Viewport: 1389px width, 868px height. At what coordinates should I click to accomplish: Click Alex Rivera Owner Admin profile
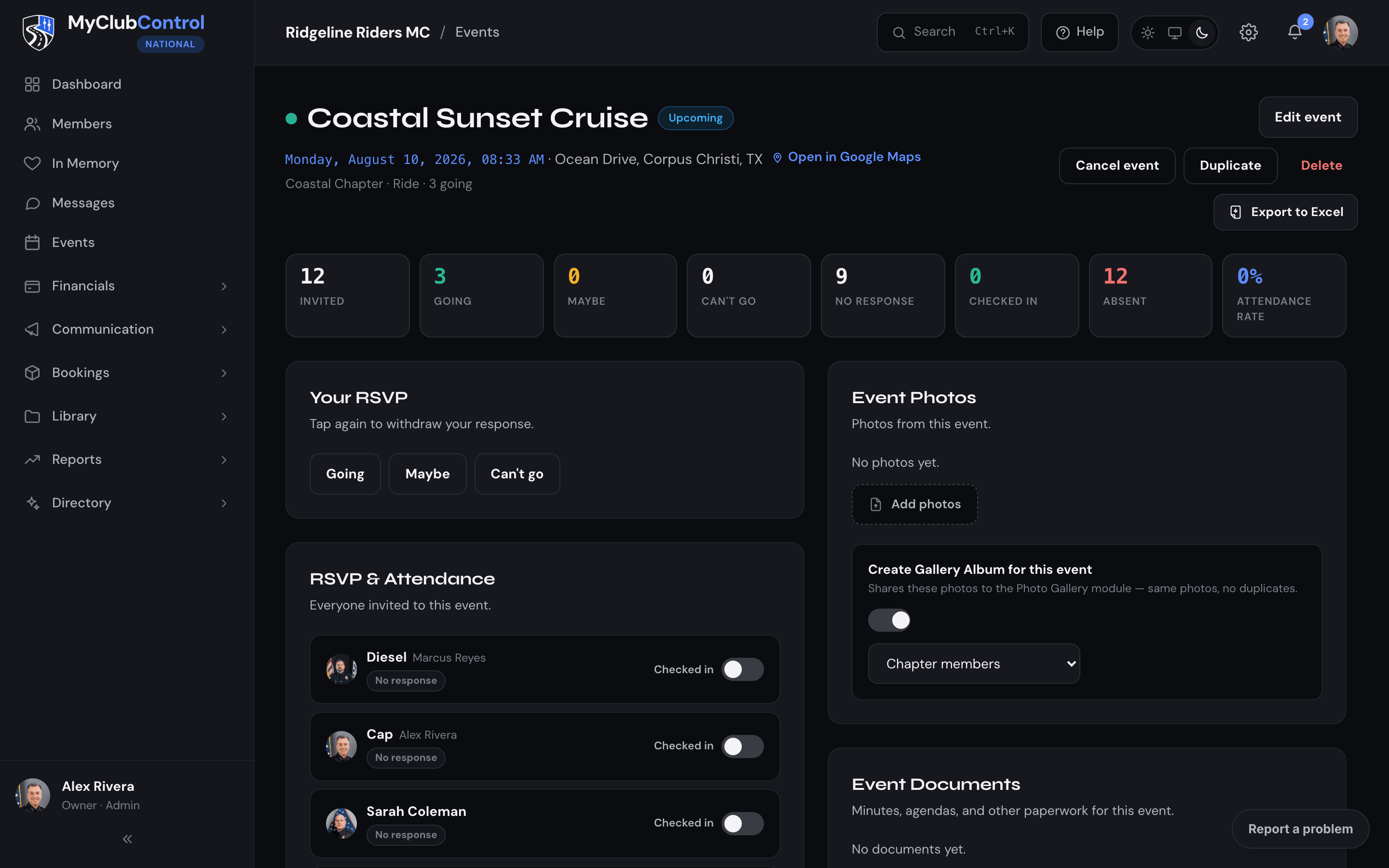[x=127, y=795]
